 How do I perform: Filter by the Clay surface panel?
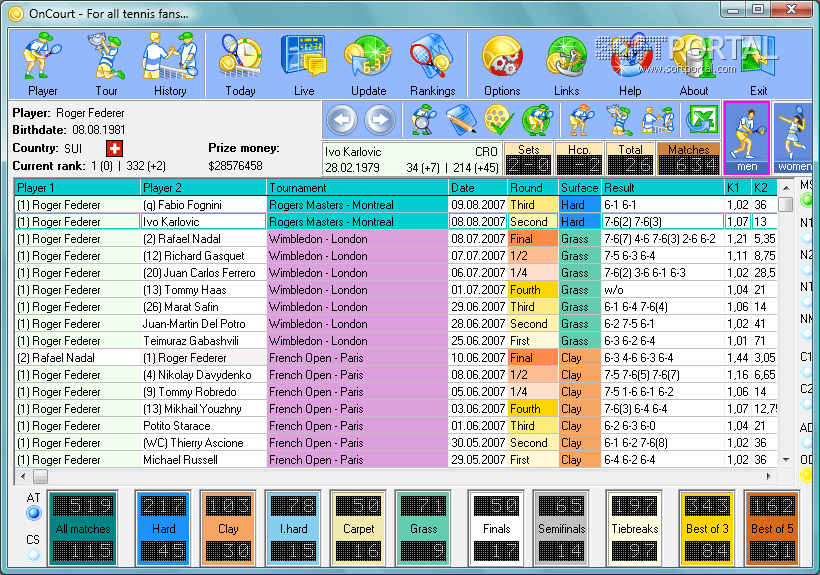coord(228,528)
